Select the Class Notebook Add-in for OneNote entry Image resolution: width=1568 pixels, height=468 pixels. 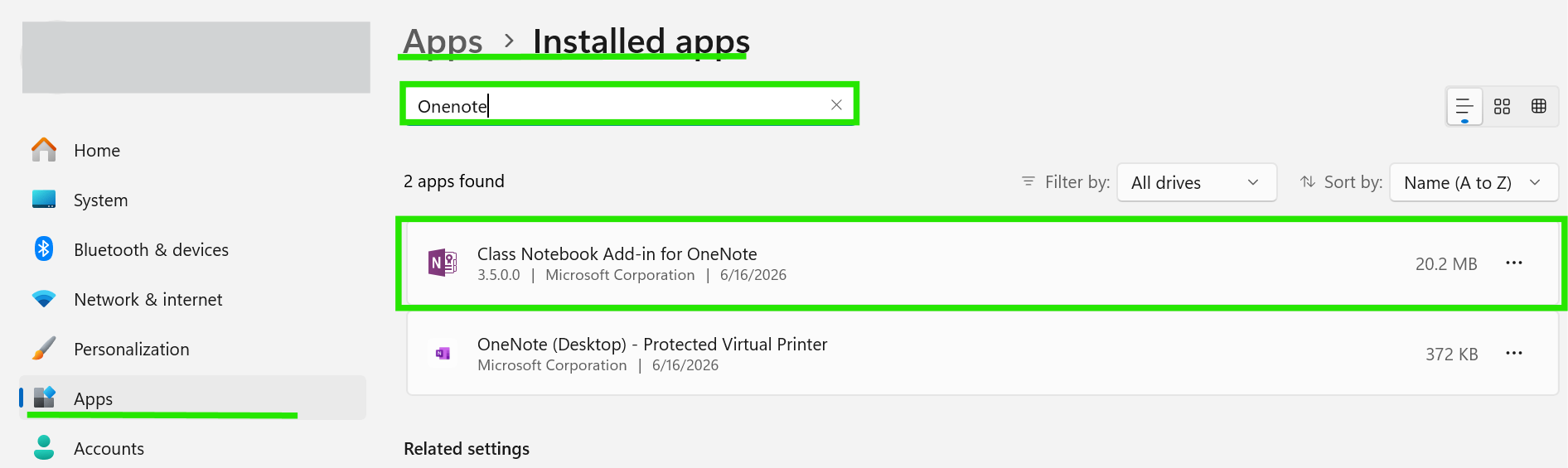tap(982, 263)
